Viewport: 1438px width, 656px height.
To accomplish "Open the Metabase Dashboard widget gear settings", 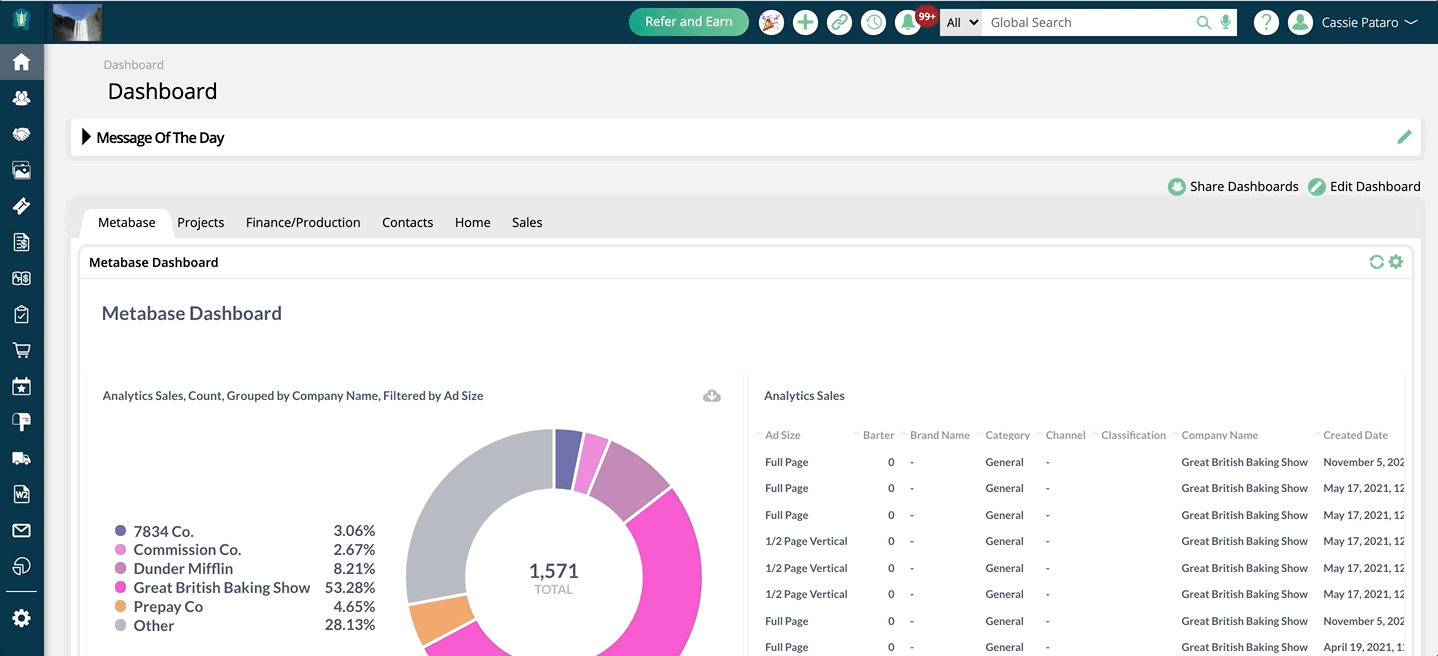I will pos(1396,262).
